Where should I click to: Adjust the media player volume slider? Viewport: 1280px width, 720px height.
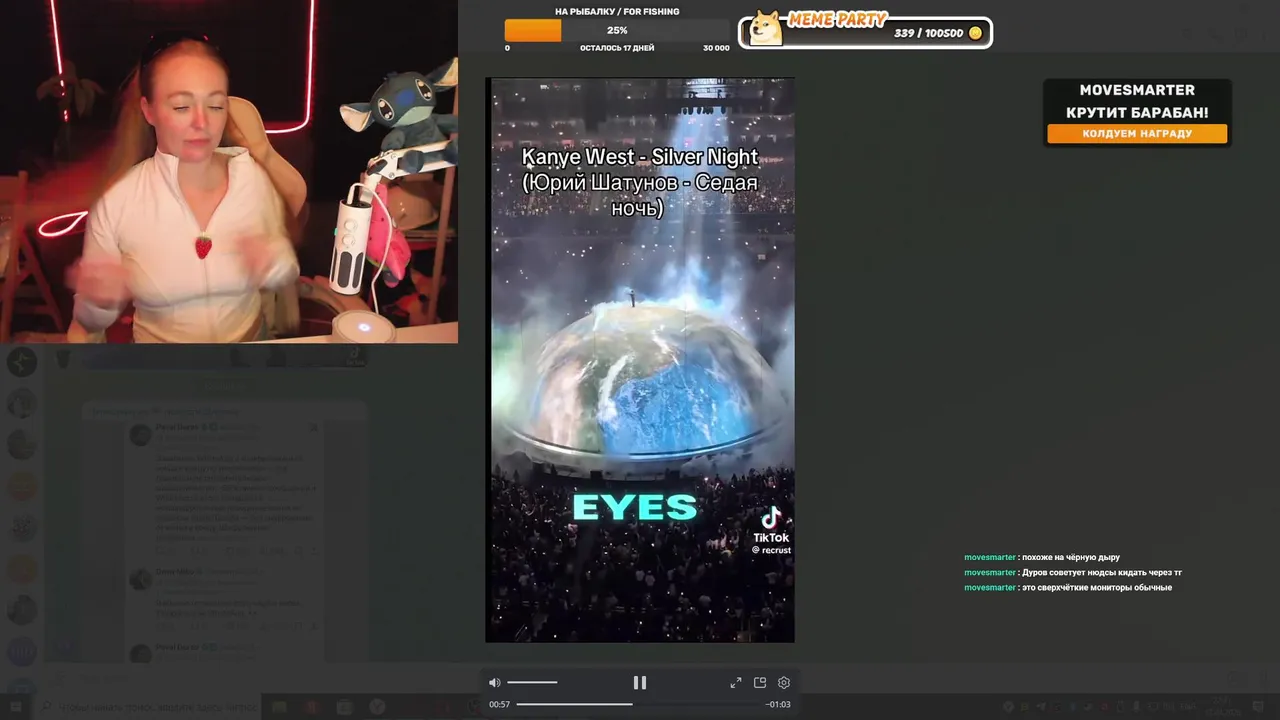pos(532,683)
